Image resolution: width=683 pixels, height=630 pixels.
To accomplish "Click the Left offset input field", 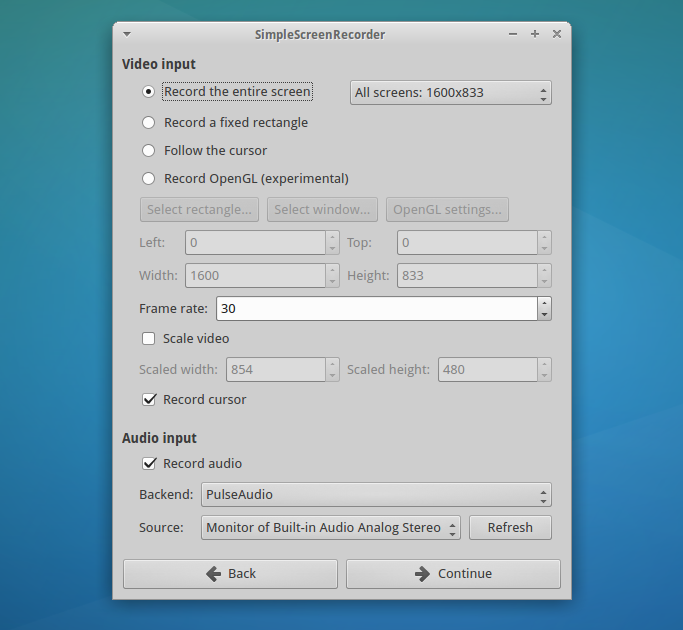I will pyautogui.click(x=255, y=243).
